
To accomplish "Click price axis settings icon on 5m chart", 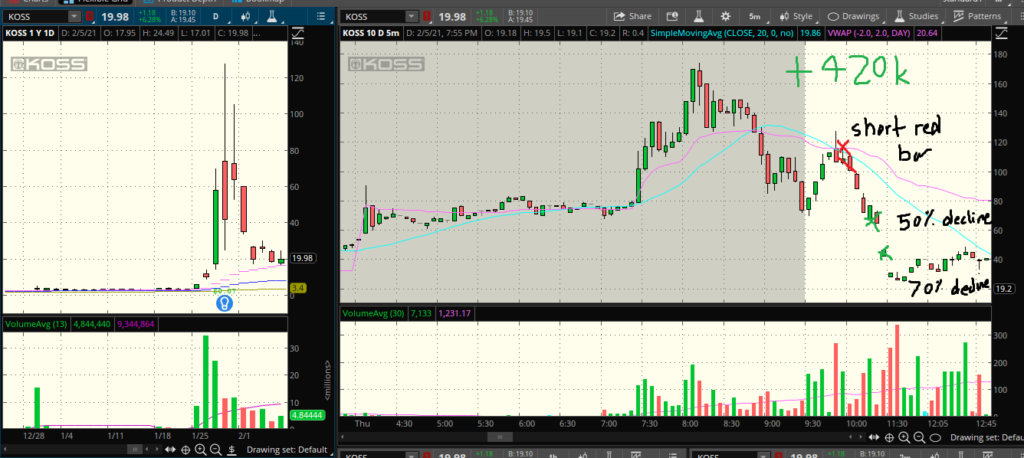I will click(x=1000, y=31).
